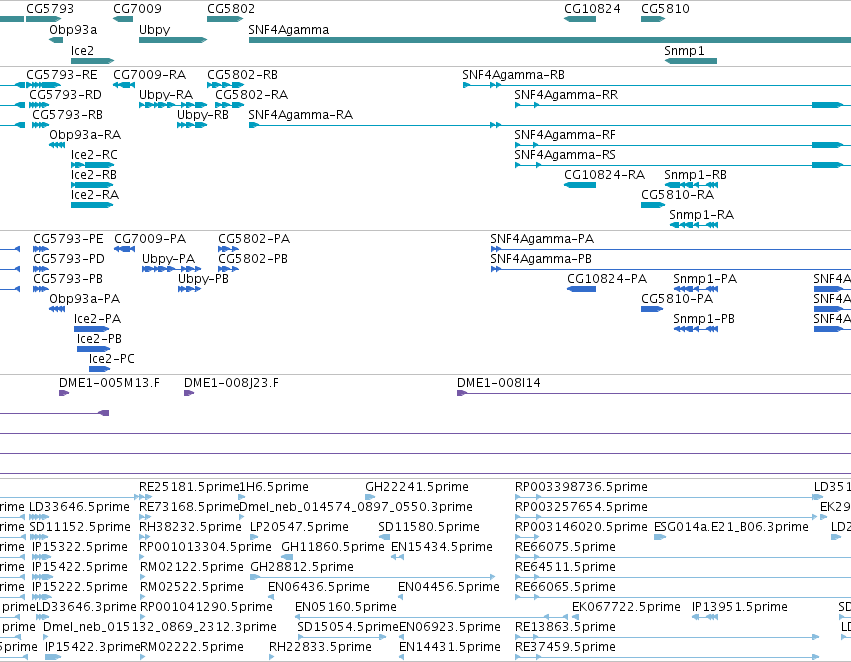Click EST IP13951.5prime

(739, 607)
